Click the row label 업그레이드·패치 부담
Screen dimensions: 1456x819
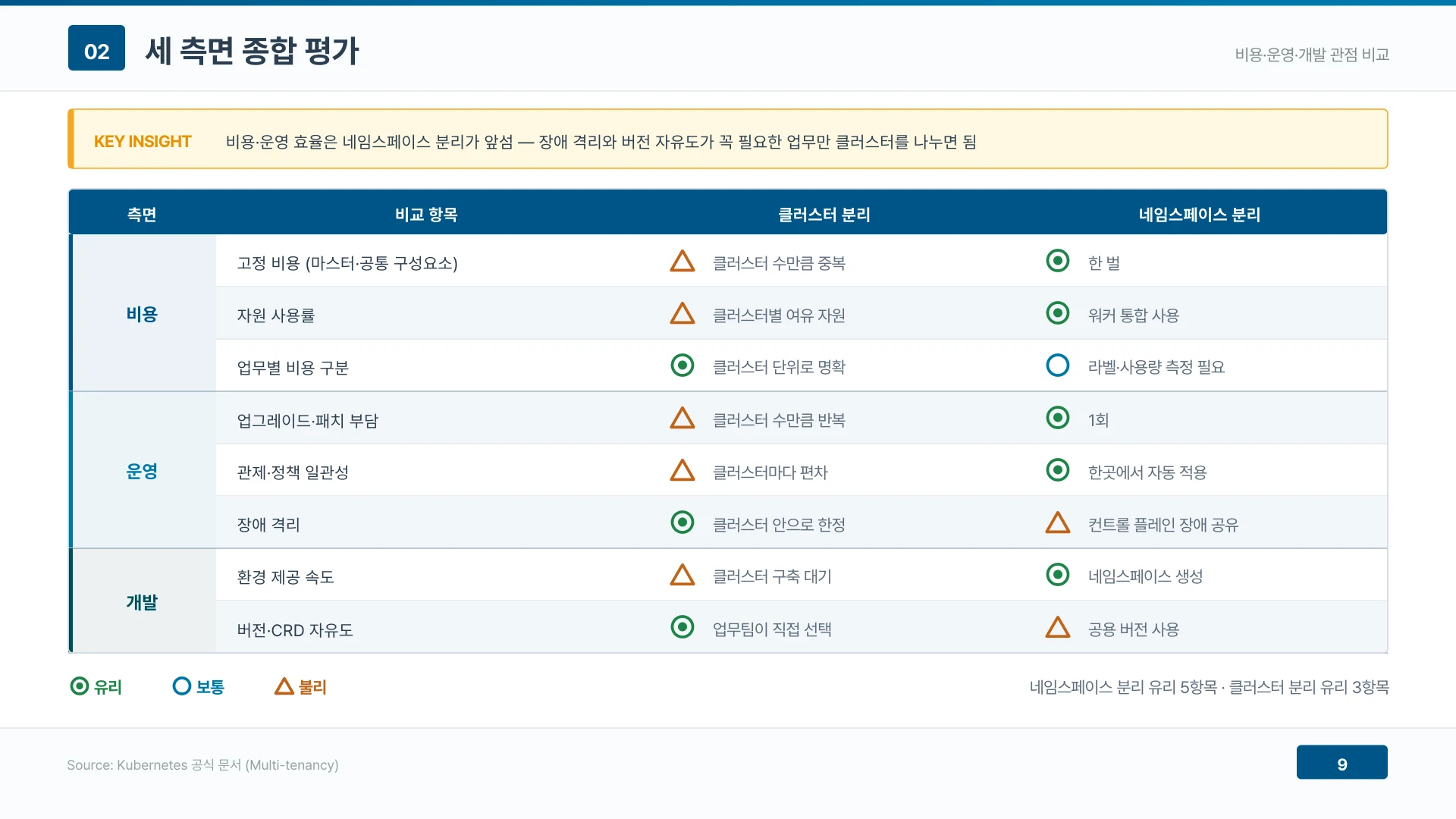[x=308, y=421]
